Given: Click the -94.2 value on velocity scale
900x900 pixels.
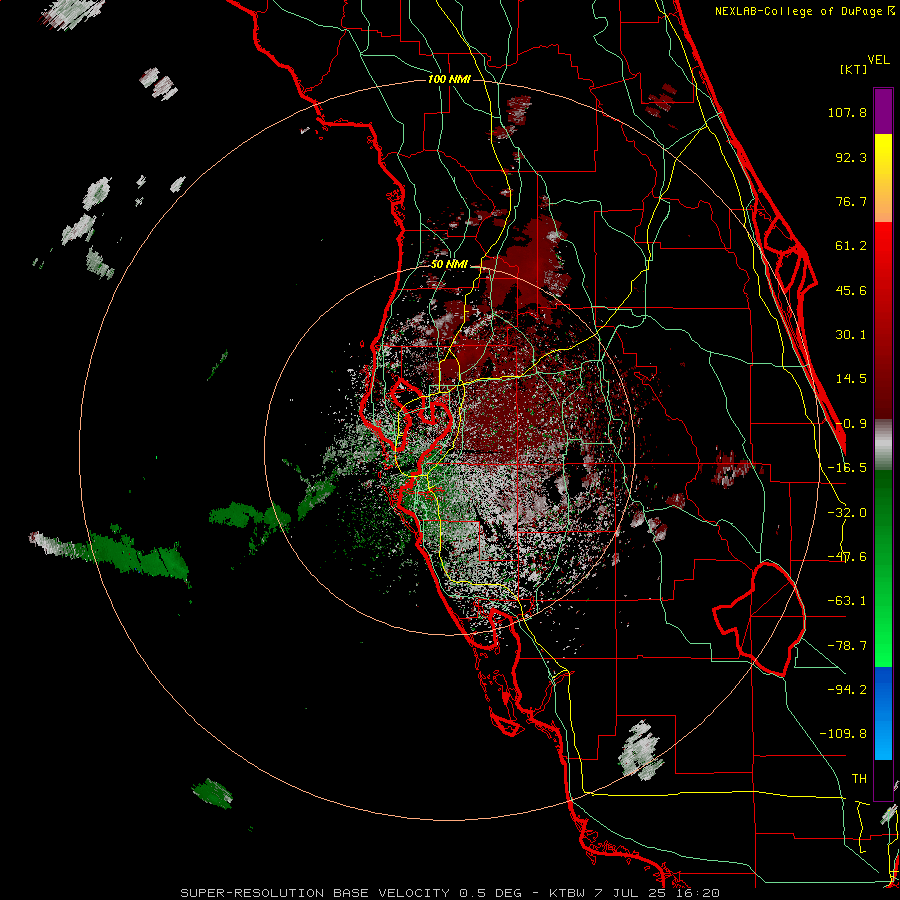Looking at the screenshot, I should coord(847,689).
